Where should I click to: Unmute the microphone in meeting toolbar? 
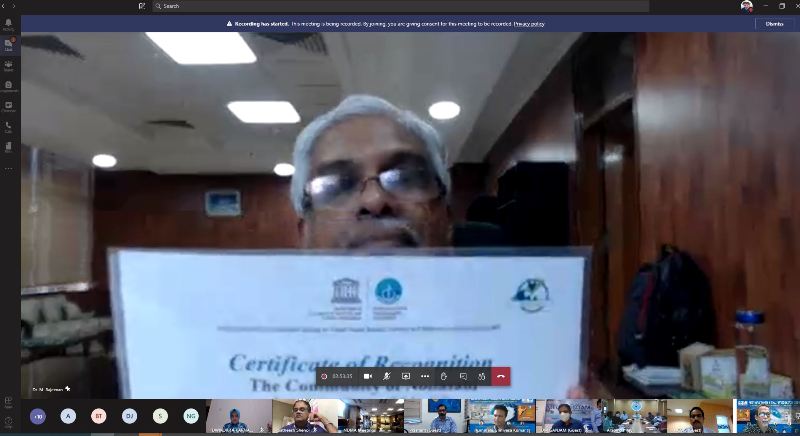click(387, 376)
